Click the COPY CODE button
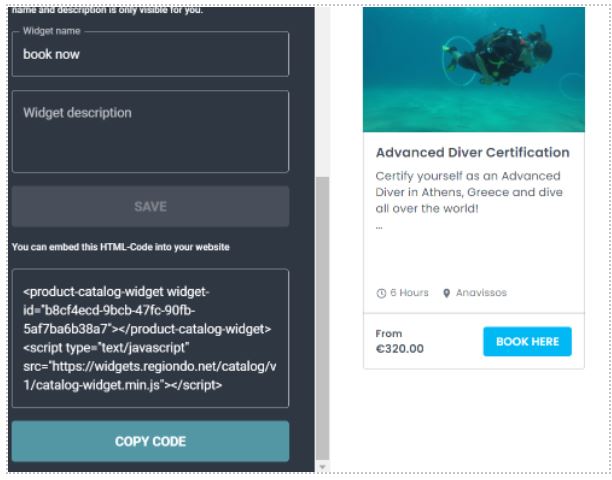This screenshot has width=612, height=480. pyautogui.click(x=150, y=441)
